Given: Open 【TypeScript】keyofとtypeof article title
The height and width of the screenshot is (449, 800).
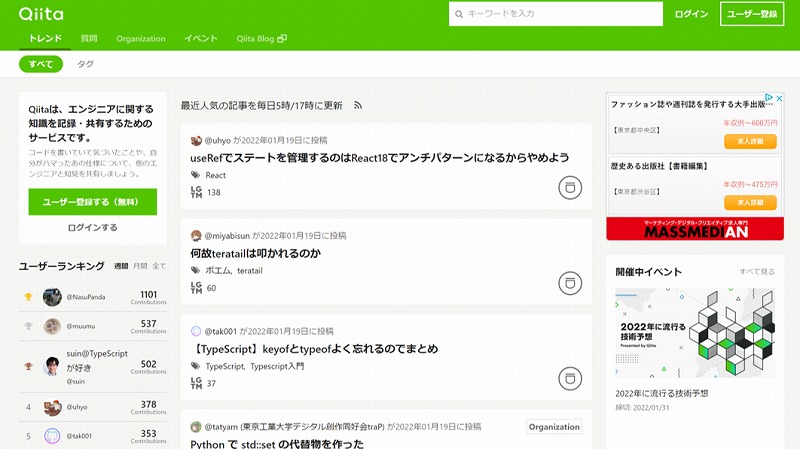Looking at the screenshot, I should pyautogui.click(x=314, y=349).
